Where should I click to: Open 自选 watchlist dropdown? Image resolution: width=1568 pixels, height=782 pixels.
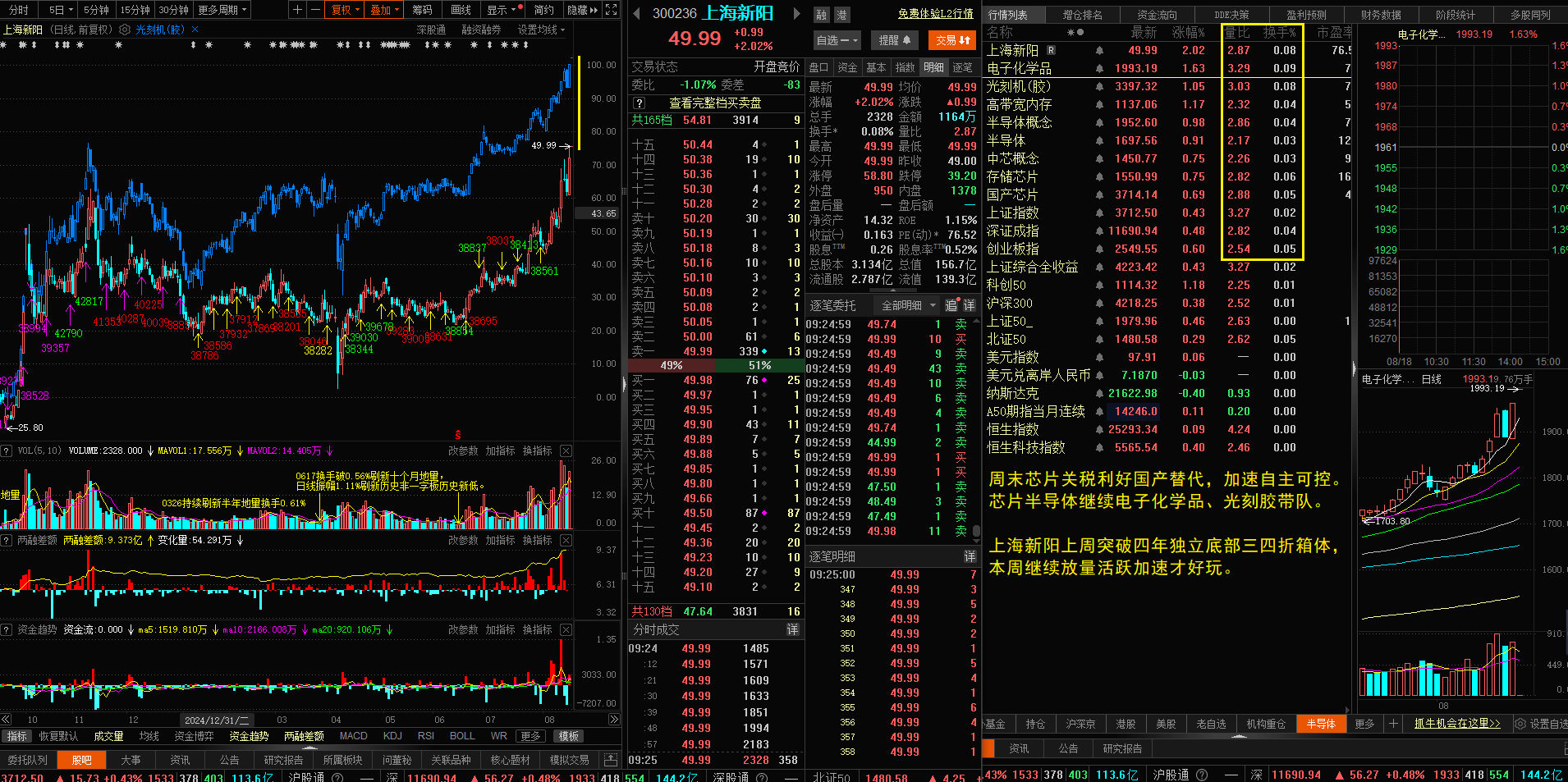click(837, 40)
